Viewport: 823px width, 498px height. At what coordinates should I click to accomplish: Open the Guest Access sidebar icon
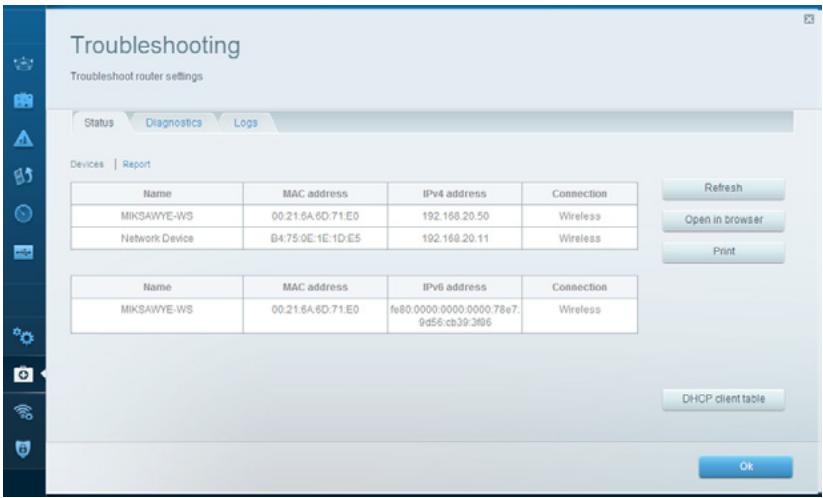24,100
